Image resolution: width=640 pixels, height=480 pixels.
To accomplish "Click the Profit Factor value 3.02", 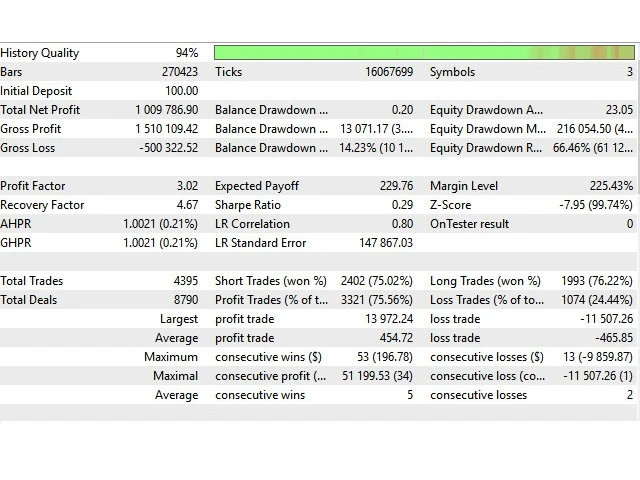I will point(186,186).
